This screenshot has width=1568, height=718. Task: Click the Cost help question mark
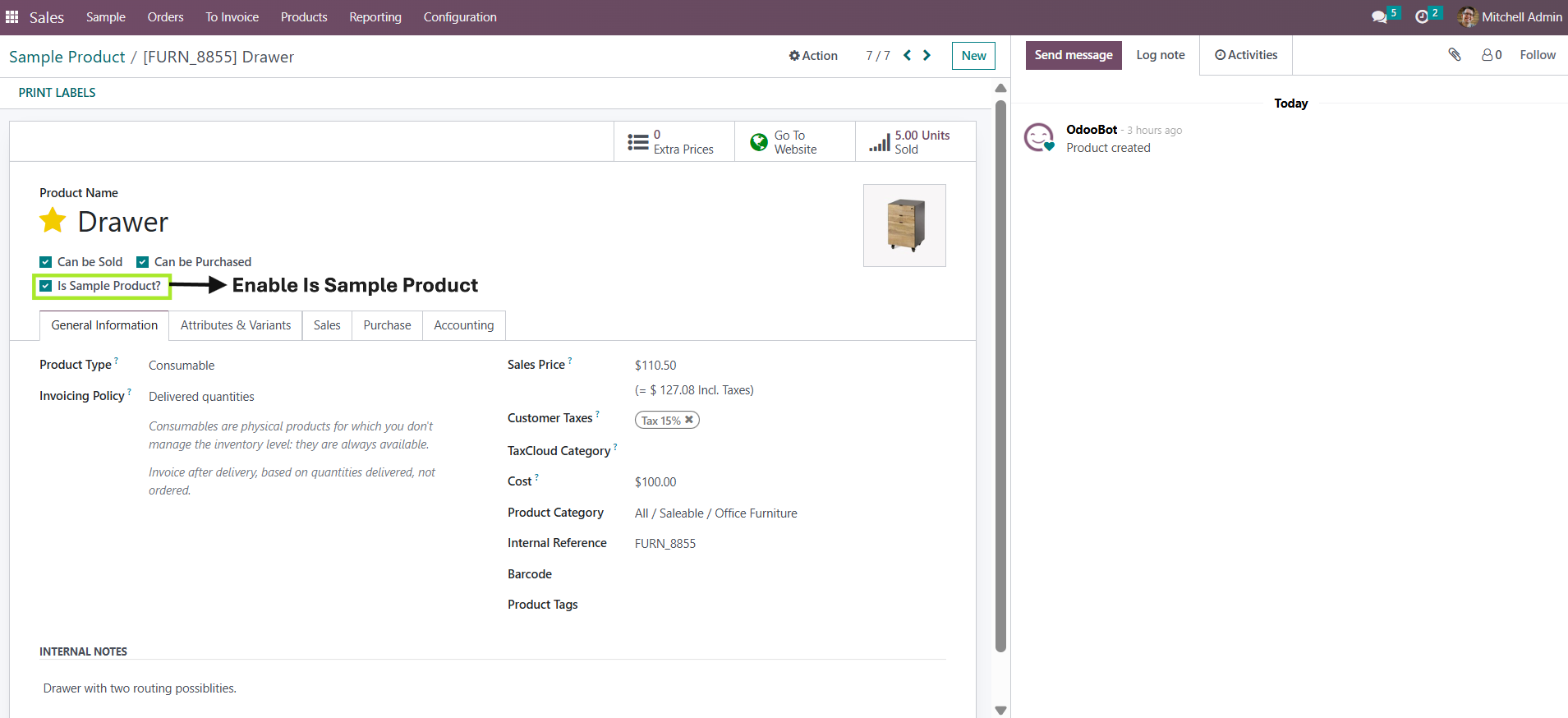(536, 477)
